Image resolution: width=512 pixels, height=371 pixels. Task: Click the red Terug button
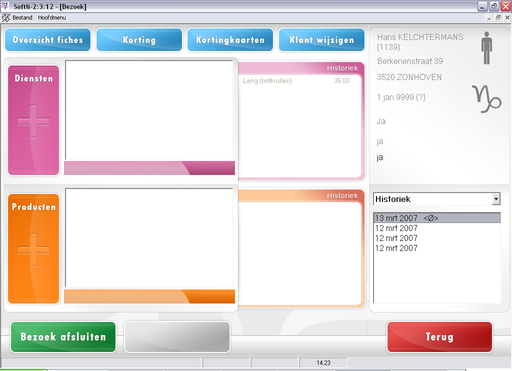tap(440, 337)
